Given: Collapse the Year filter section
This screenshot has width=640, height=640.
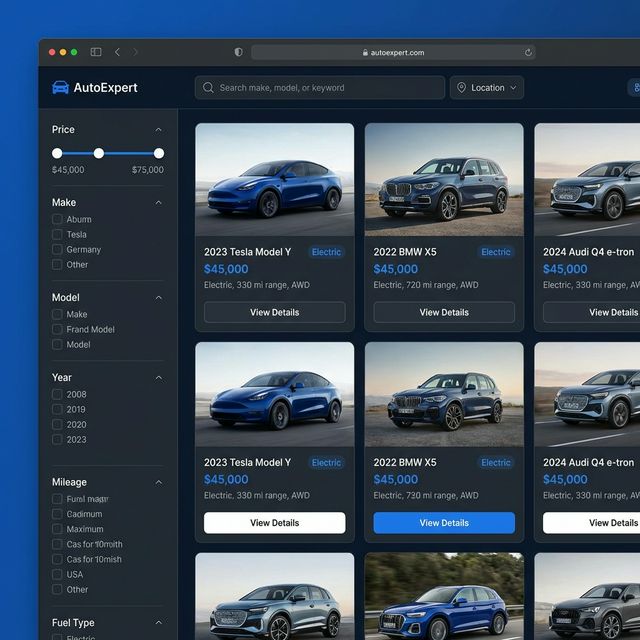Looking at the screenshot, I should 158,378.
